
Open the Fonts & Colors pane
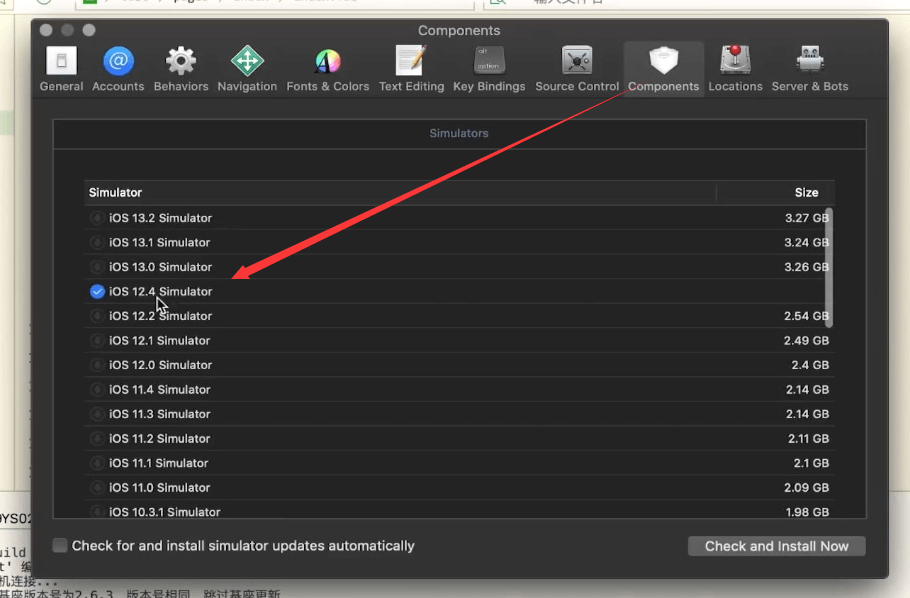(328, 69)
